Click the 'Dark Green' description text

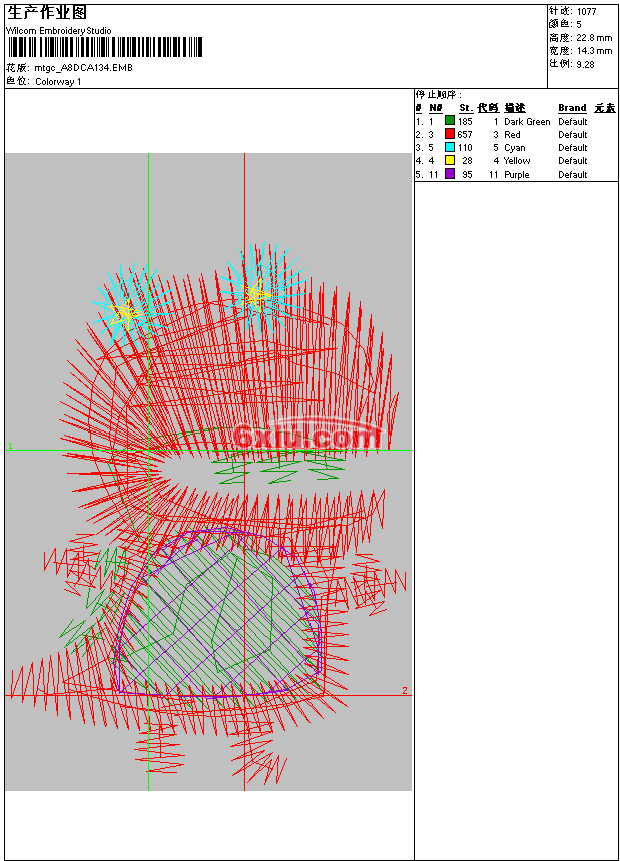[527, 121]
